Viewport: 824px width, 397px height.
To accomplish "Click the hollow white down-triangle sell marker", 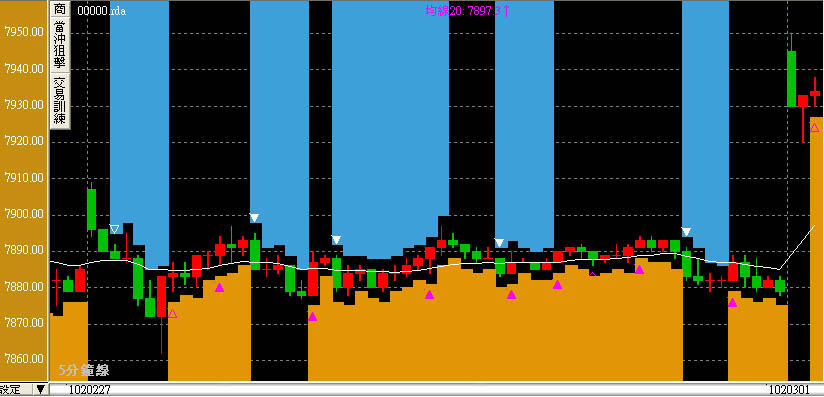I will pos(114,229).
